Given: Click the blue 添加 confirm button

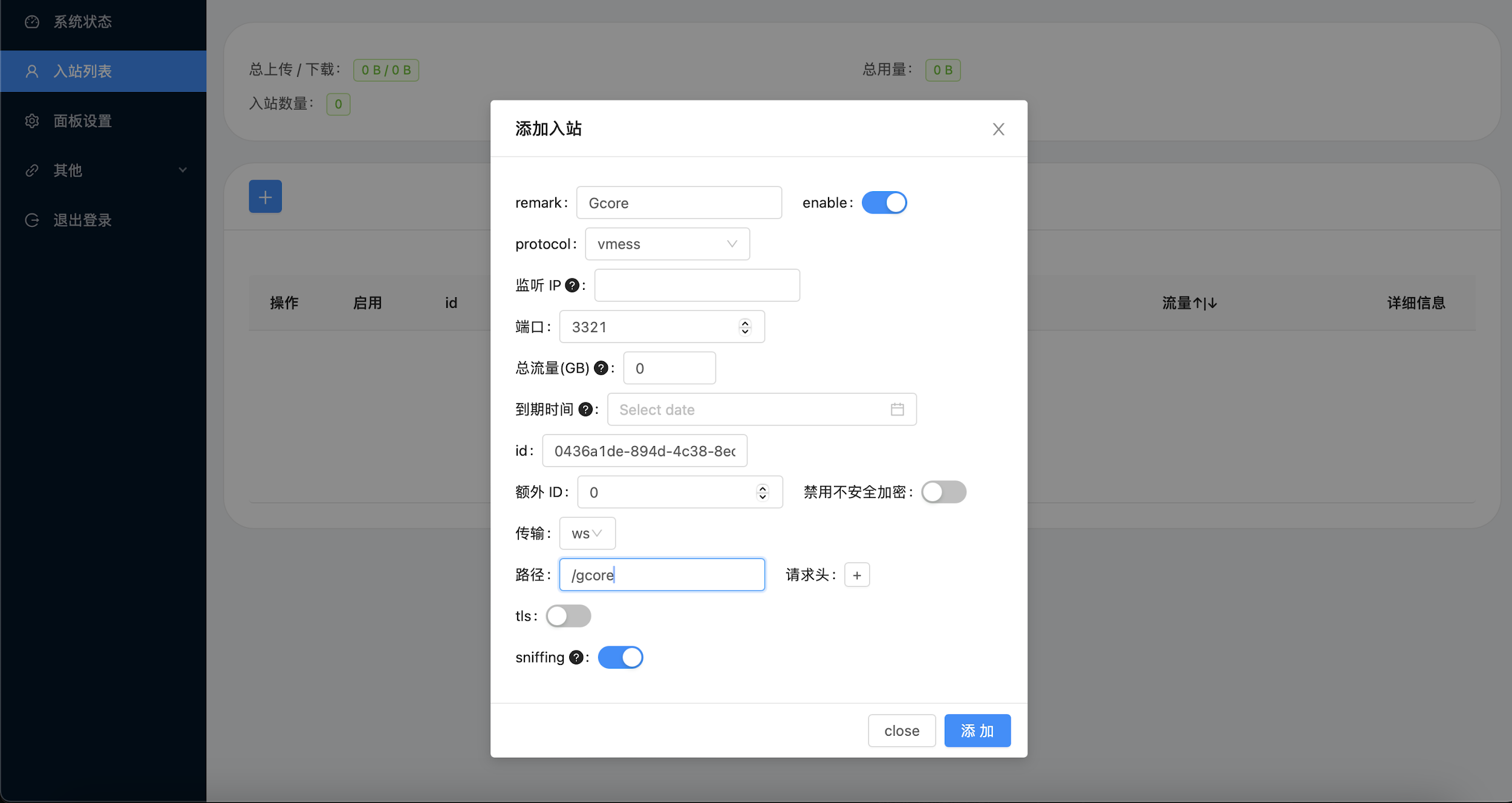Looking at the screenshot, I should pos(977,730).
